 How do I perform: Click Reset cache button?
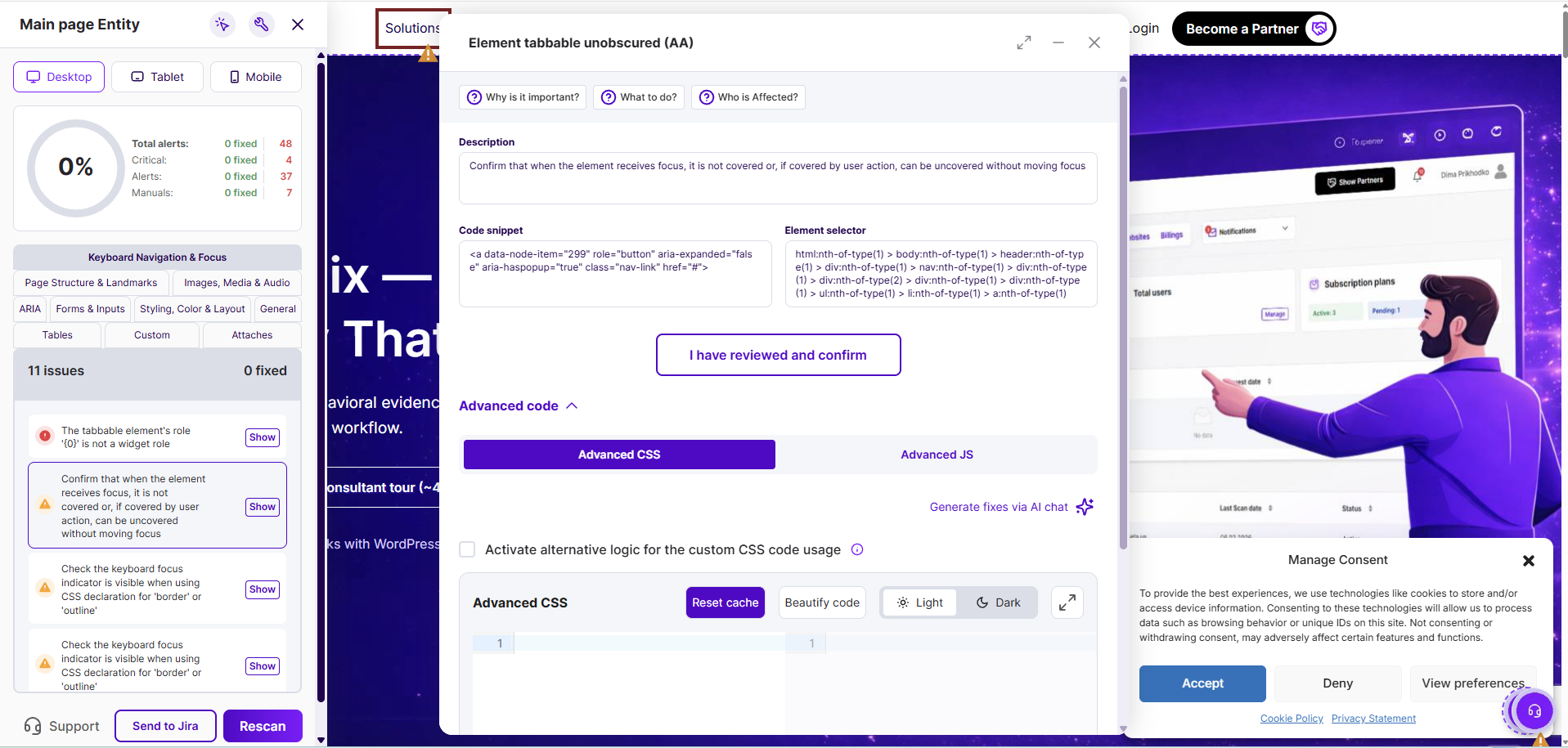tap(725, 602)
